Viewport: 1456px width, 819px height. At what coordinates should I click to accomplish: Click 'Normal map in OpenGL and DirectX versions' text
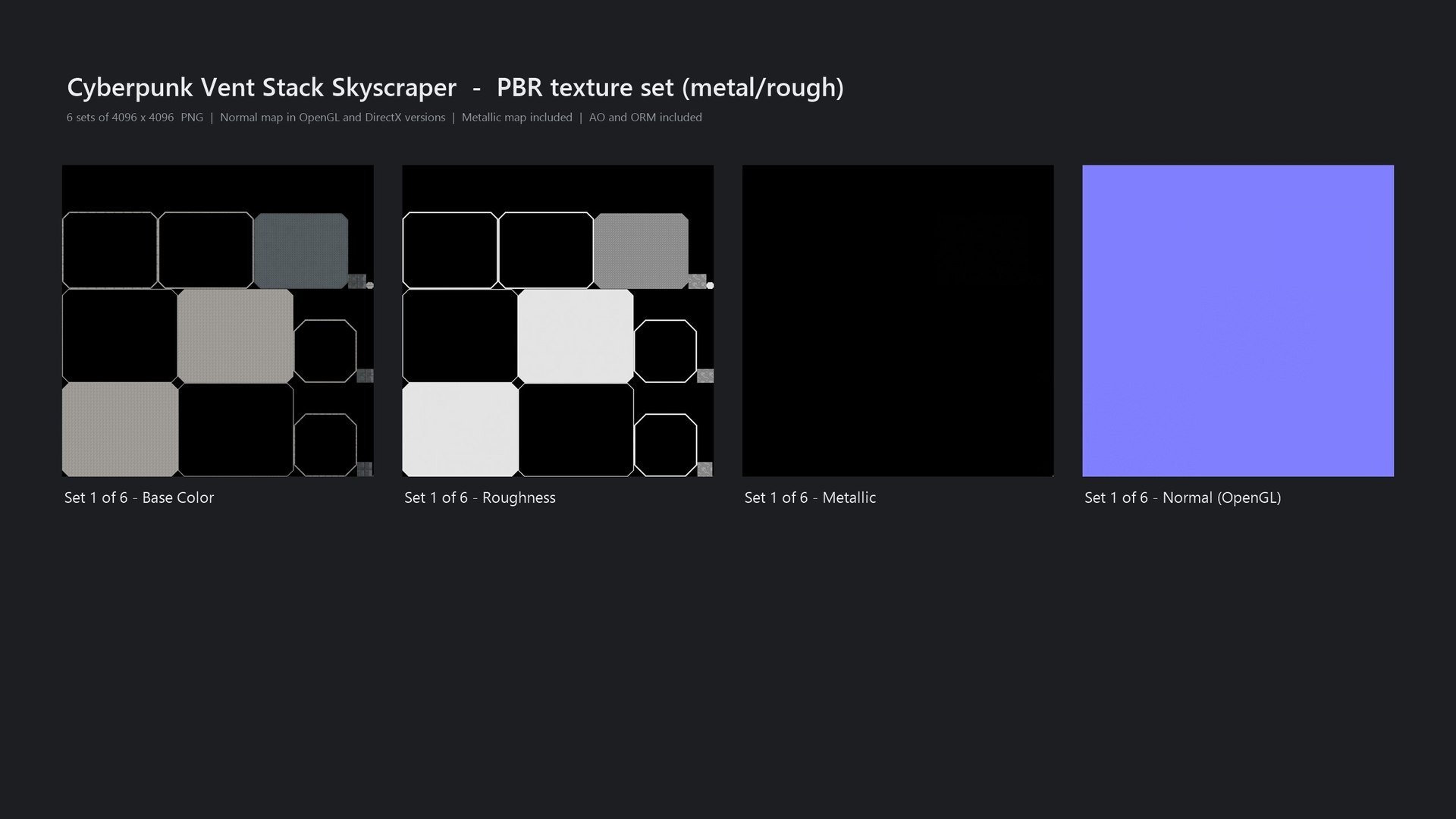pyautogui.click(x=333, y=118)
